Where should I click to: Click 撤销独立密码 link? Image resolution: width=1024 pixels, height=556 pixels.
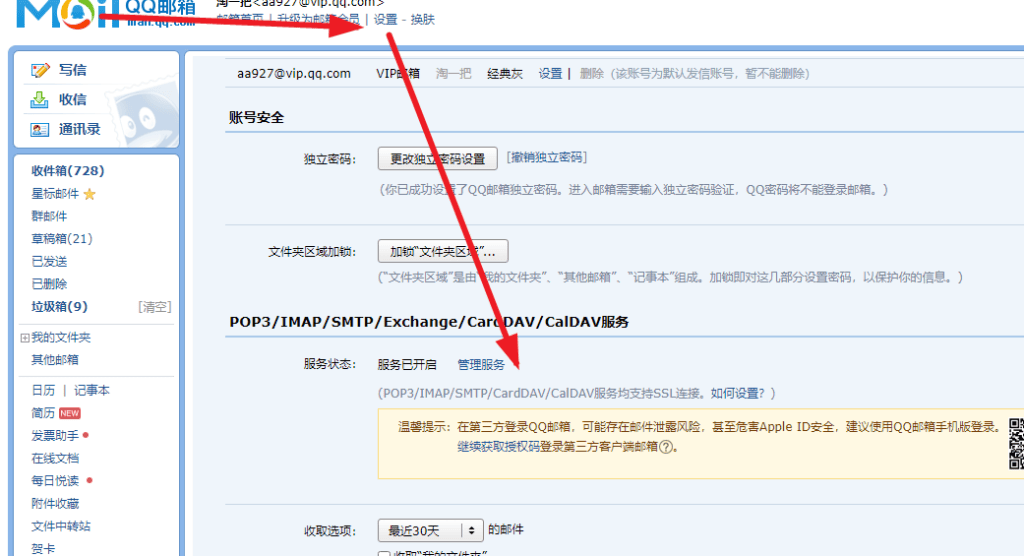point(547,157)
